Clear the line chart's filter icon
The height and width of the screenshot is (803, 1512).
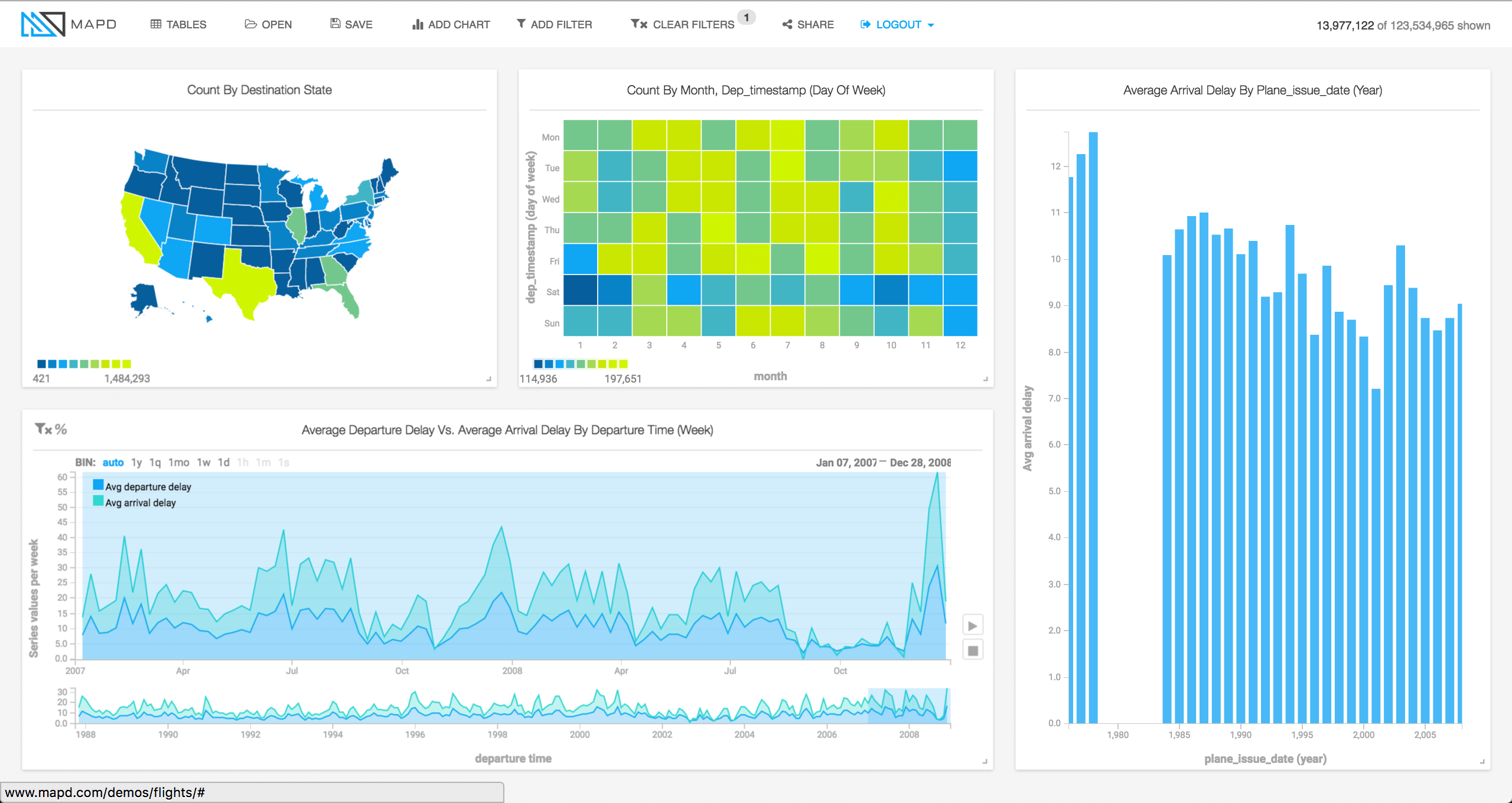coord(43,429)
